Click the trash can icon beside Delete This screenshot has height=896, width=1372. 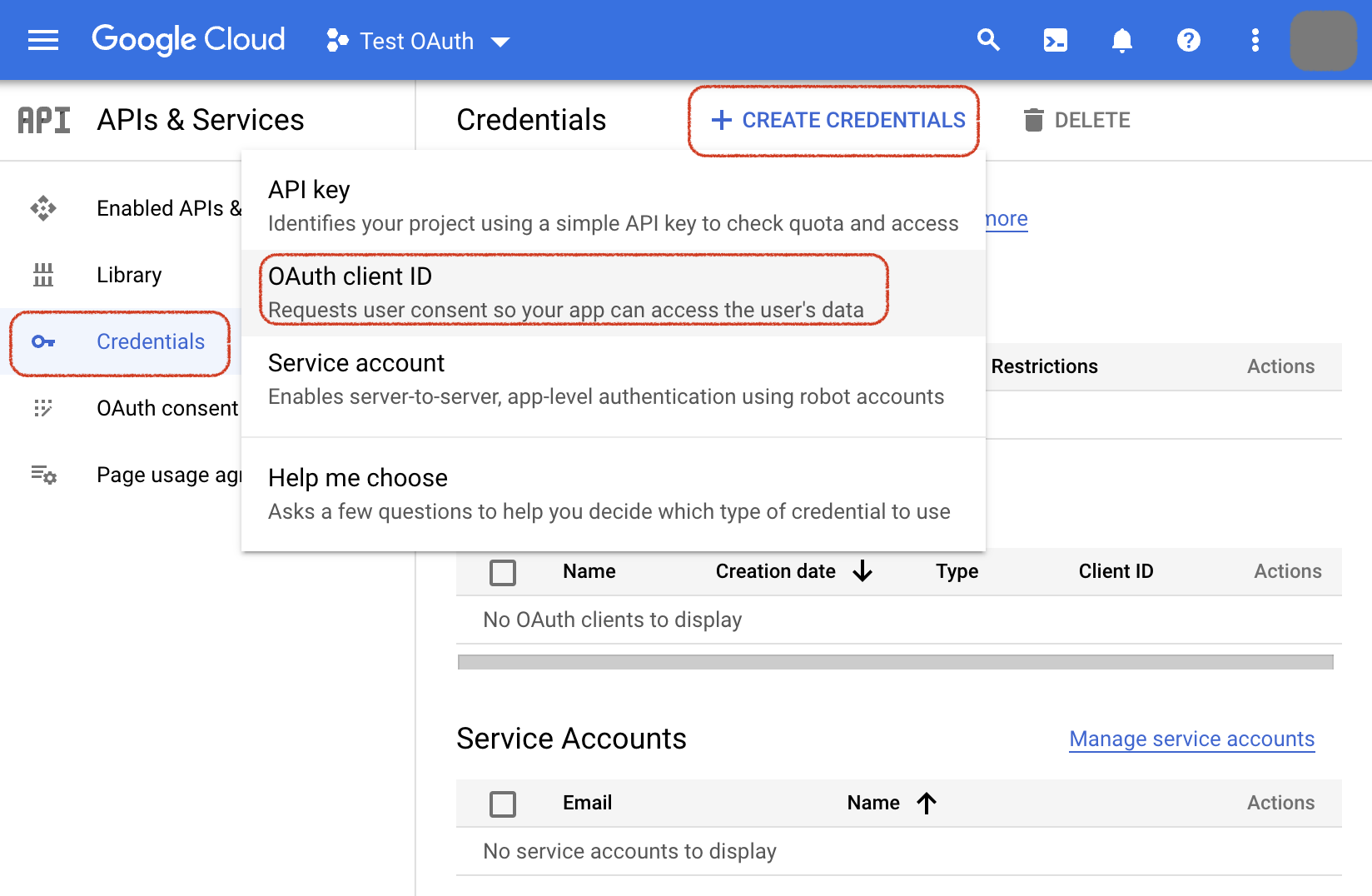pyautogui.click(x=1034, y=120)
